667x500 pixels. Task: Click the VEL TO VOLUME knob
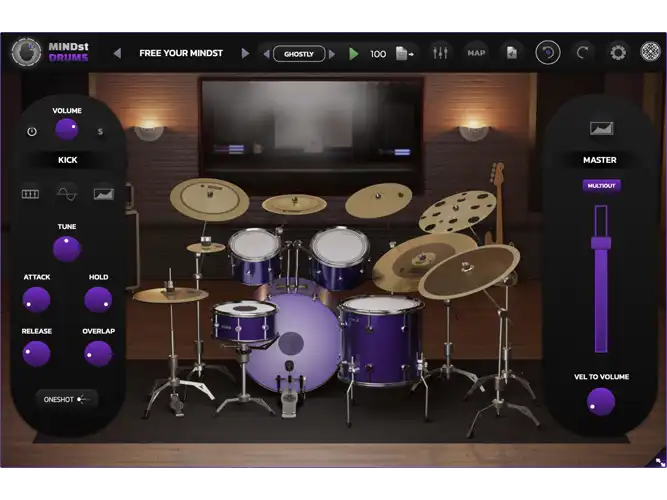point(601,401)
